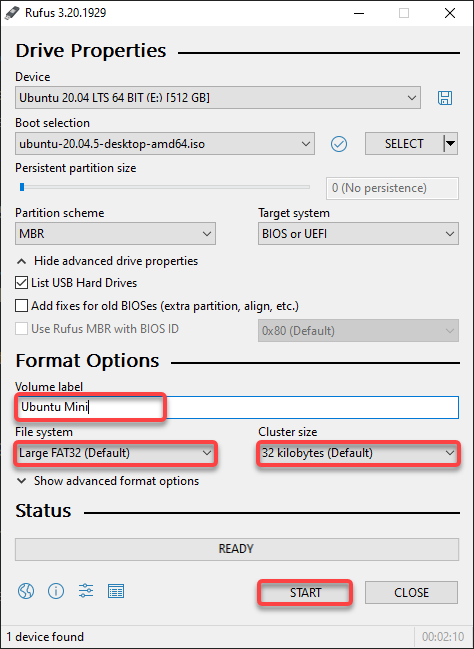
Task: Uncheck List USB Hard Drives
Action: point(22,283)
